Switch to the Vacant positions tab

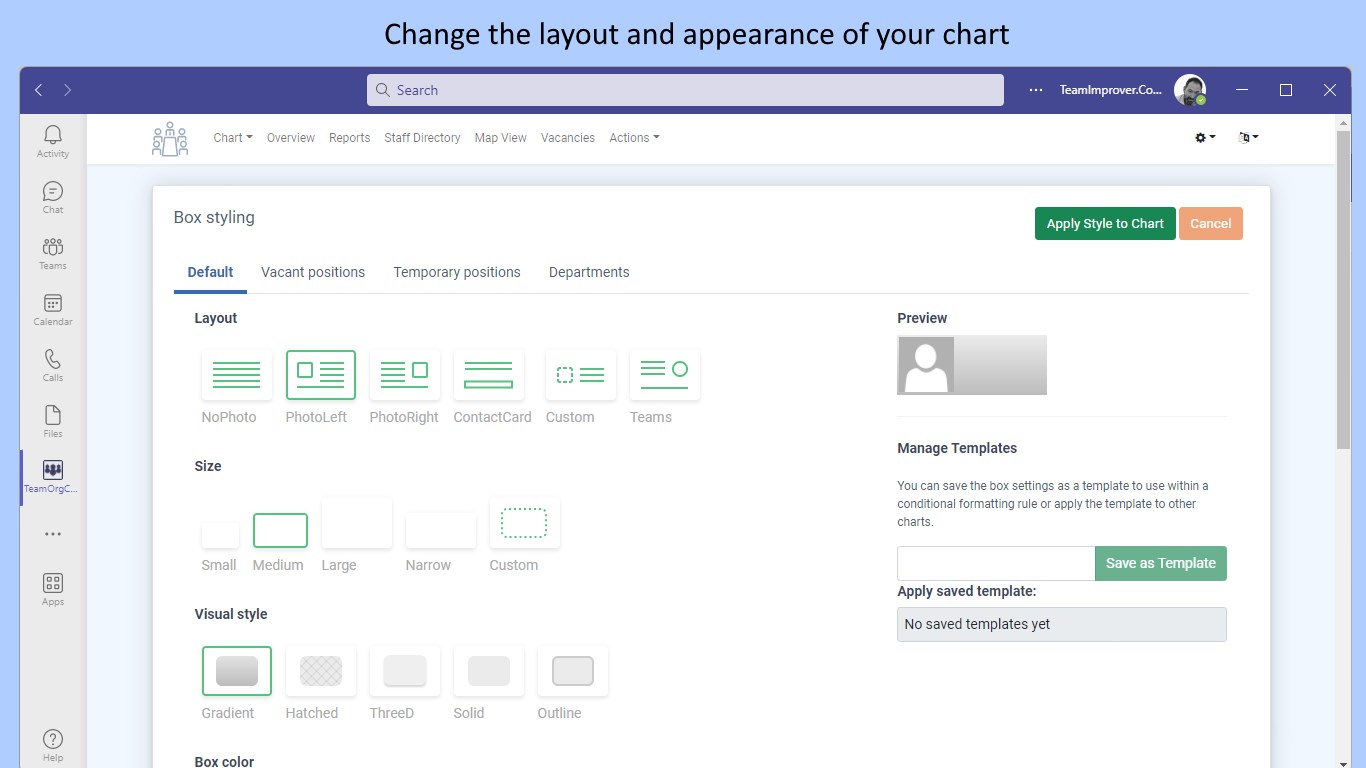click(313, 272)
